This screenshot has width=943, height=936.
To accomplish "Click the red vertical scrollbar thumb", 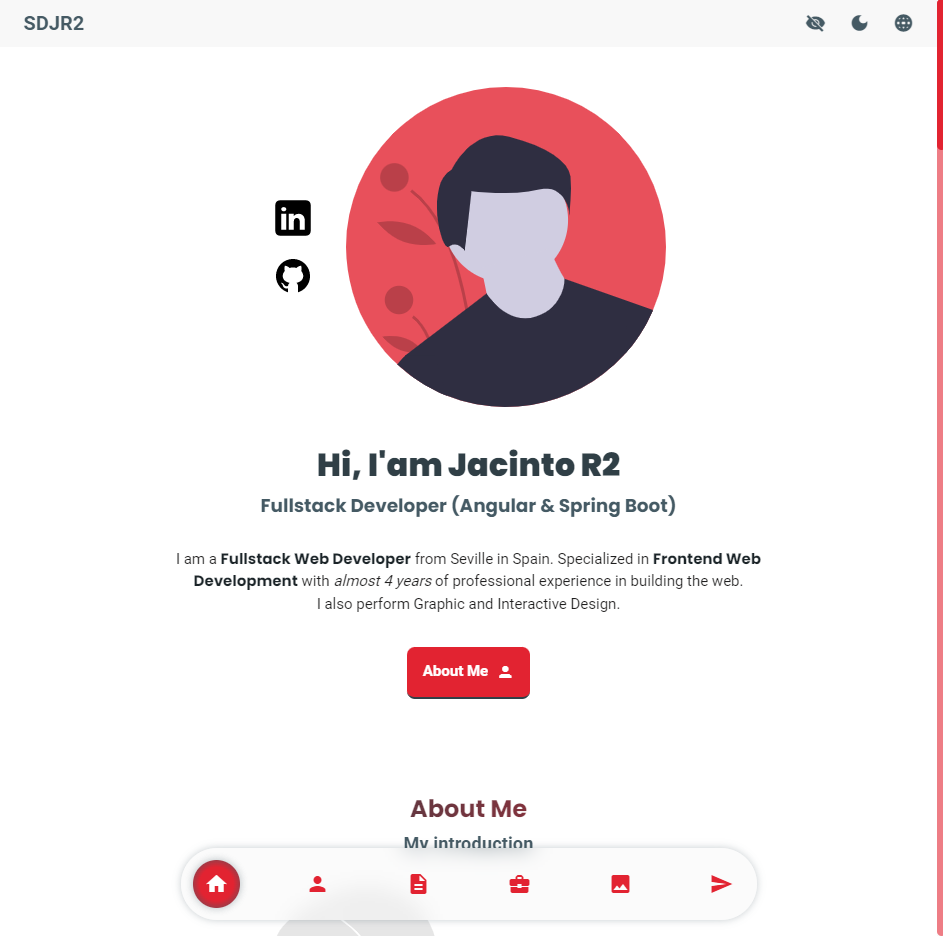I will click(x=939, y=74).
